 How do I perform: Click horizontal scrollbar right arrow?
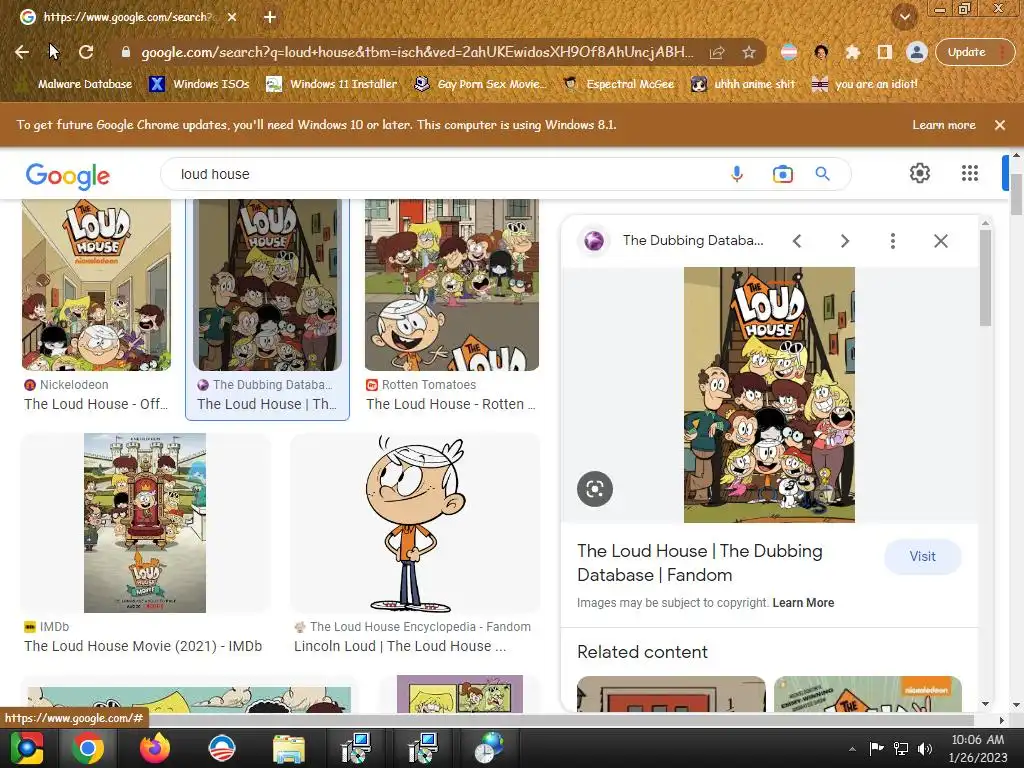(x=1001, y=720)
